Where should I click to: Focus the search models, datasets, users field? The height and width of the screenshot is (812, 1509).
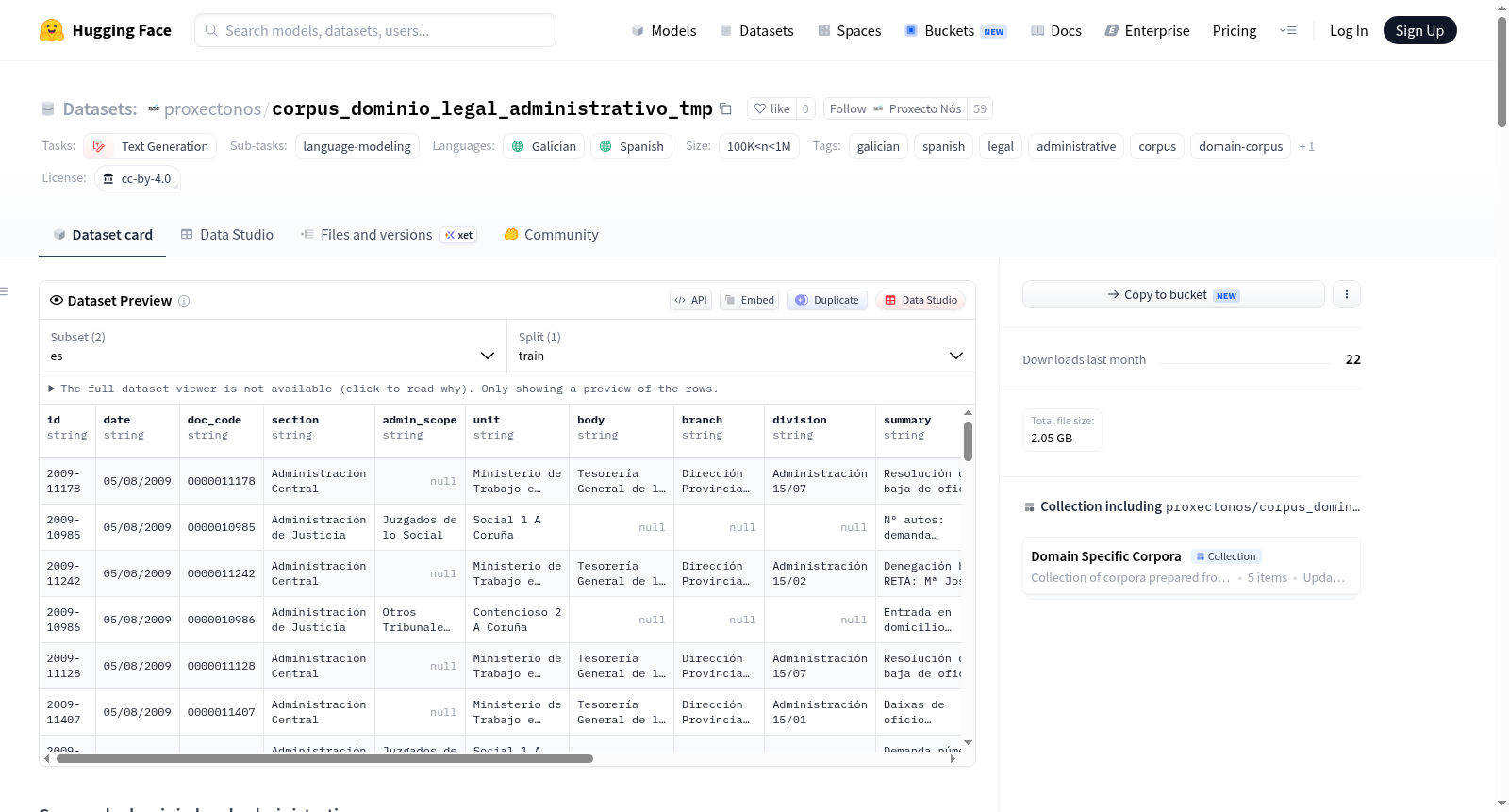tap(375, 30)
